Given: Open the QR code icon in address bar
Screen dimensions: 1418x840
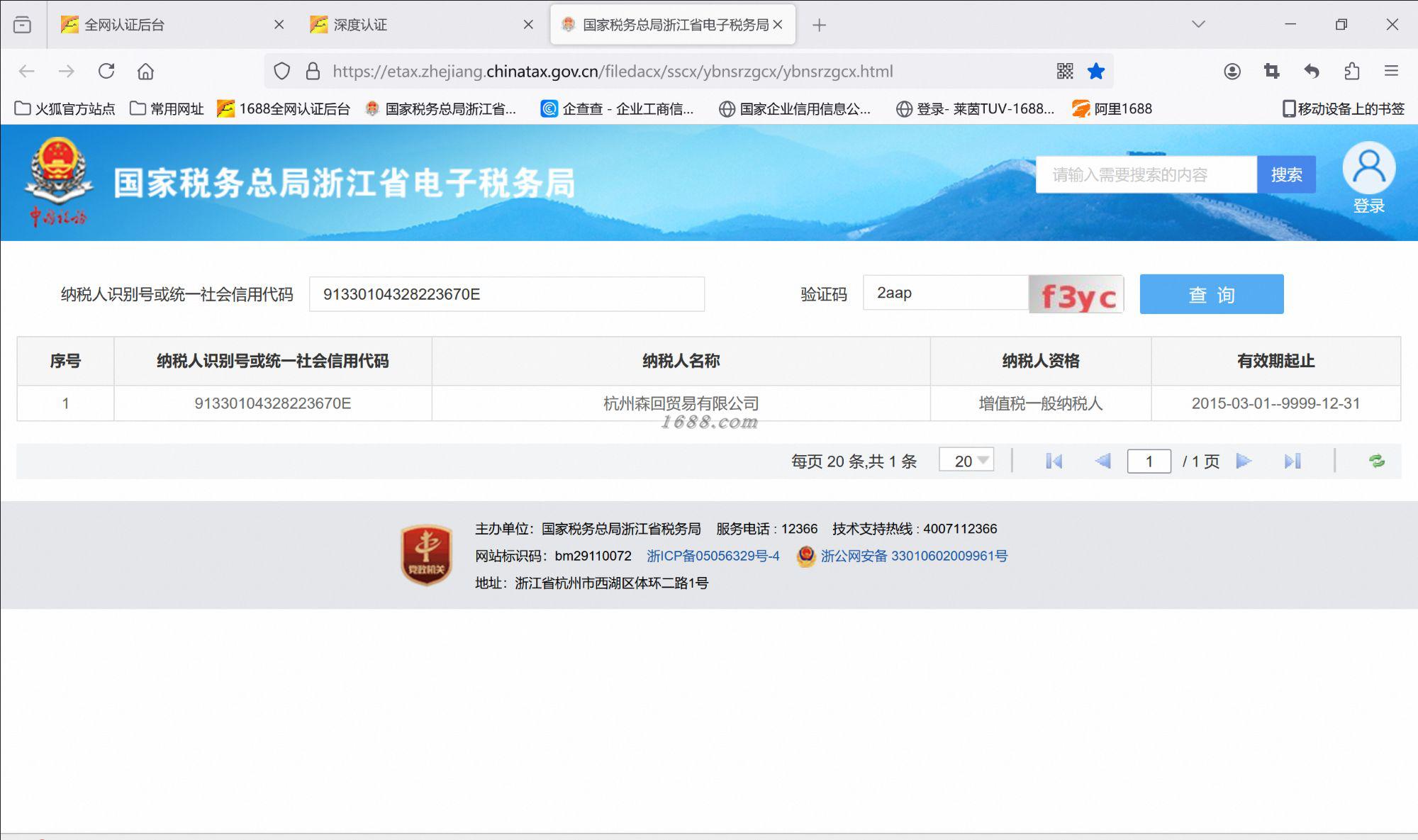Looking at the screenshot, I should coord(1065,71).
